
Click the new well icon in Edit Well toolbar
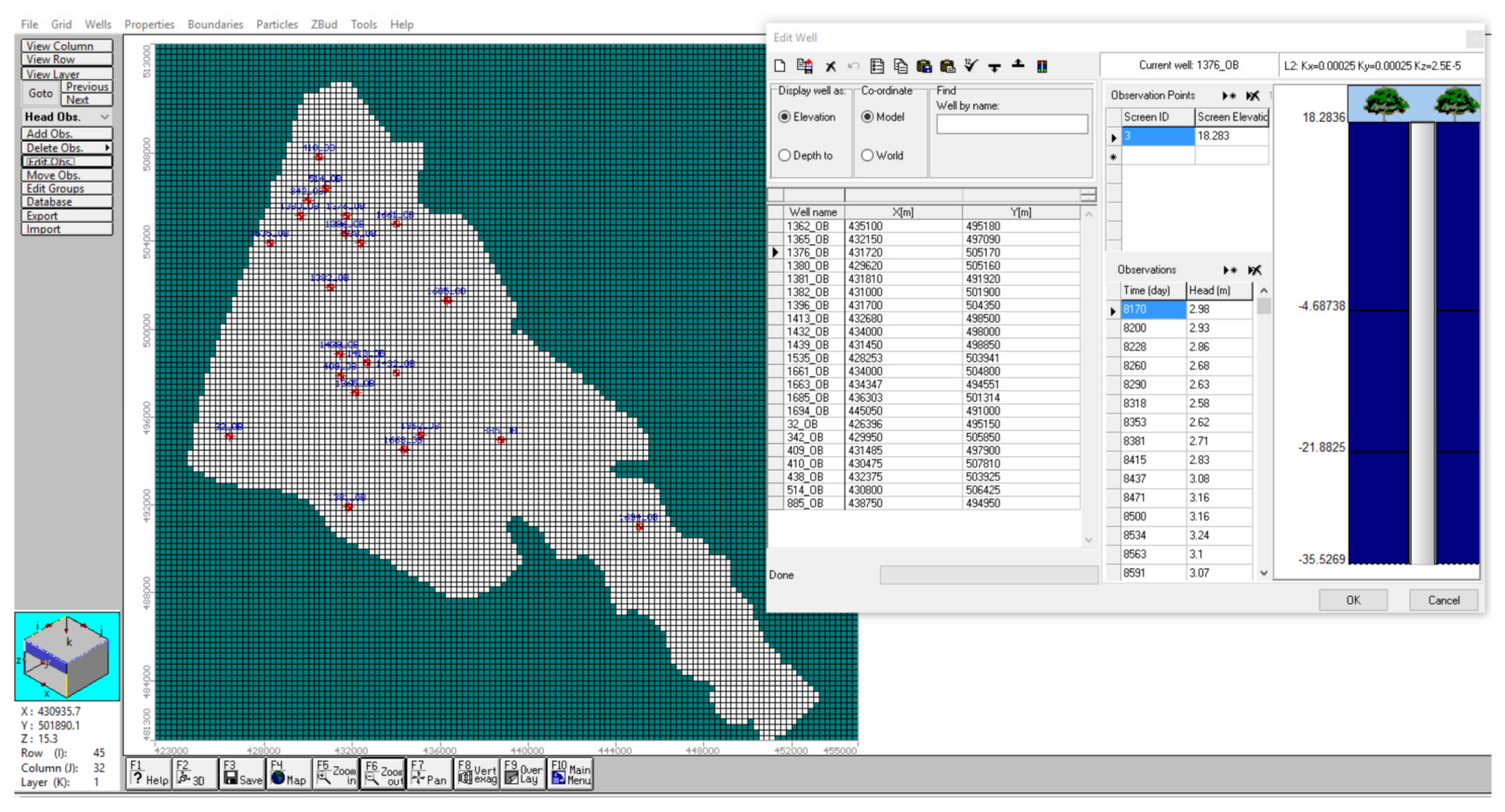[x=780, y=66]
